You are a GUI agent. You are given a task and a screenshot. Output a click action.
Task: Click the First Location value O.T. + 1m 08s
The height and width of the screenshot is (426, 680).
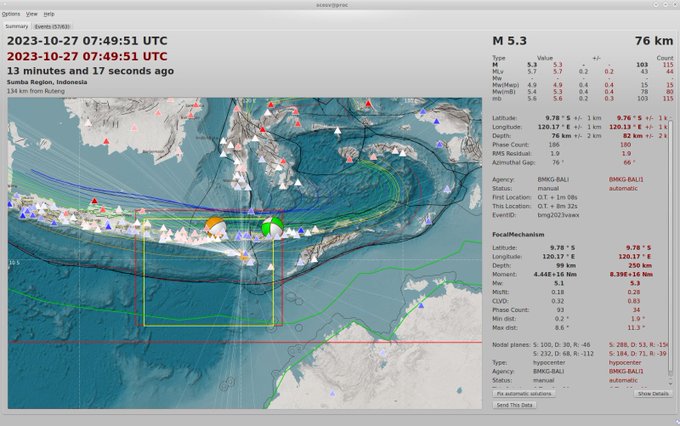click(557, 197)
